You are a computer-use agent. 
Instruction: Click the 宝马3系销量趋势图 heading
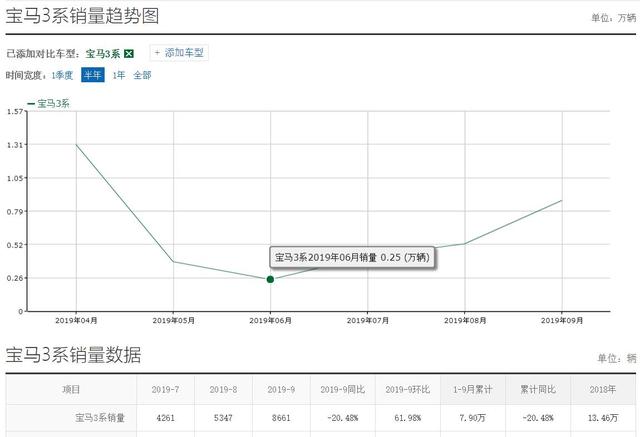click(82, 17)
